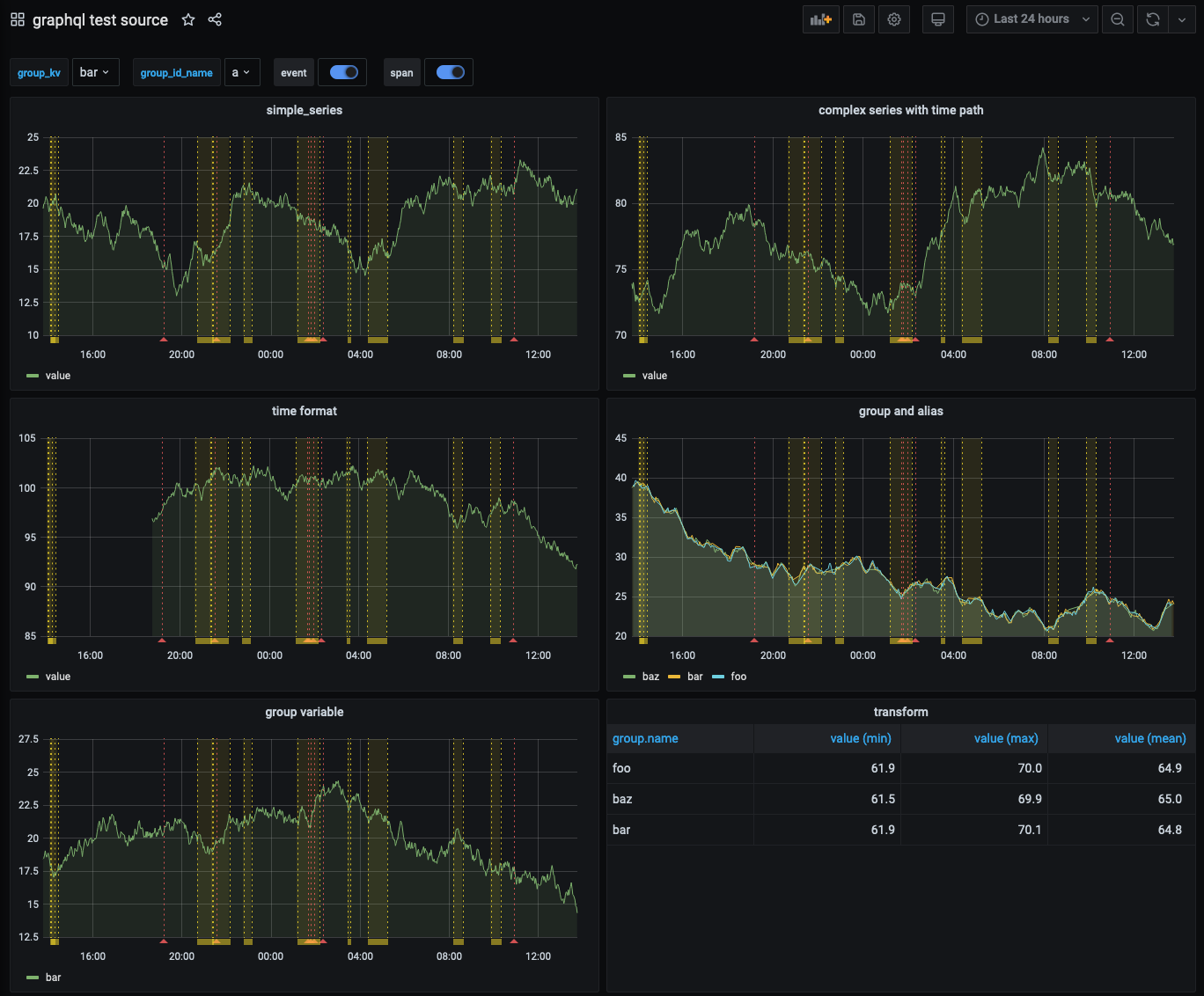Click the dashboards grid icon
Screen dimensions: 1204x996
coord(18,19)
